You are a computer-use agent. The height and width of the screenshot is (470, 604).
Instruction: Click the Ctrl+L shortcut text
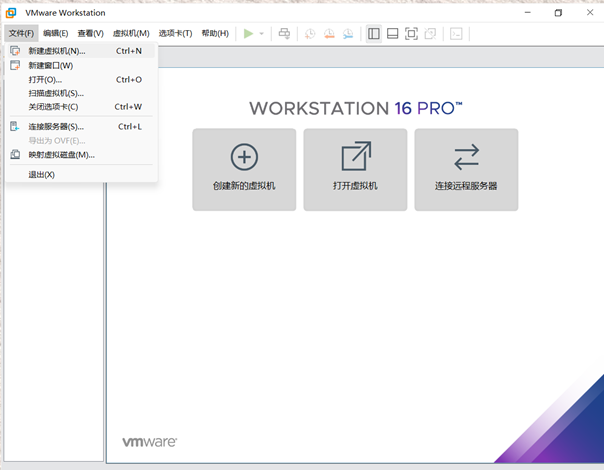coord(130,126)
